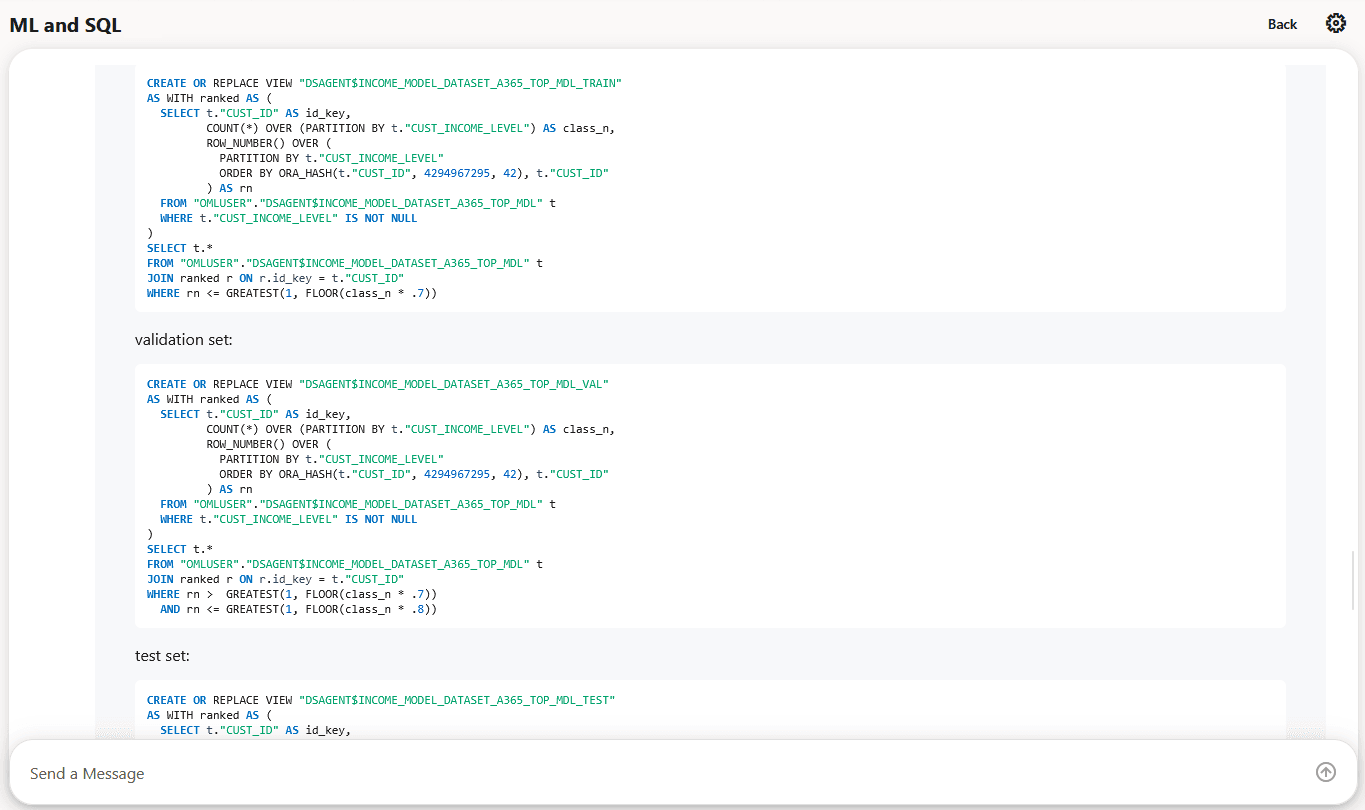Click the "IS NOT NULL" line in validation code
Viewport: 1365px width, 810px height.
(289, 519)
